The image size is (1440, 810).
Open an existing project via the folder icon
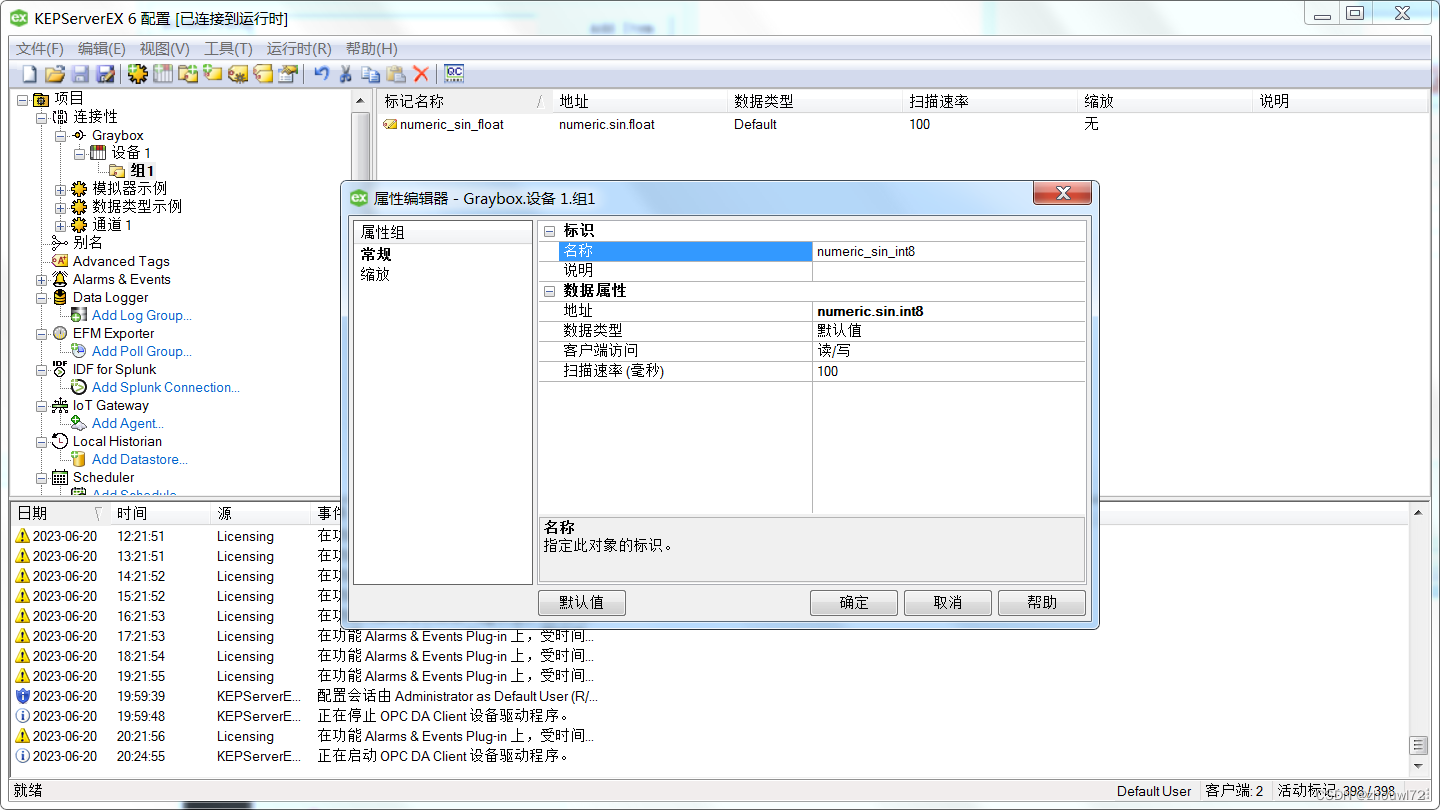55,73
